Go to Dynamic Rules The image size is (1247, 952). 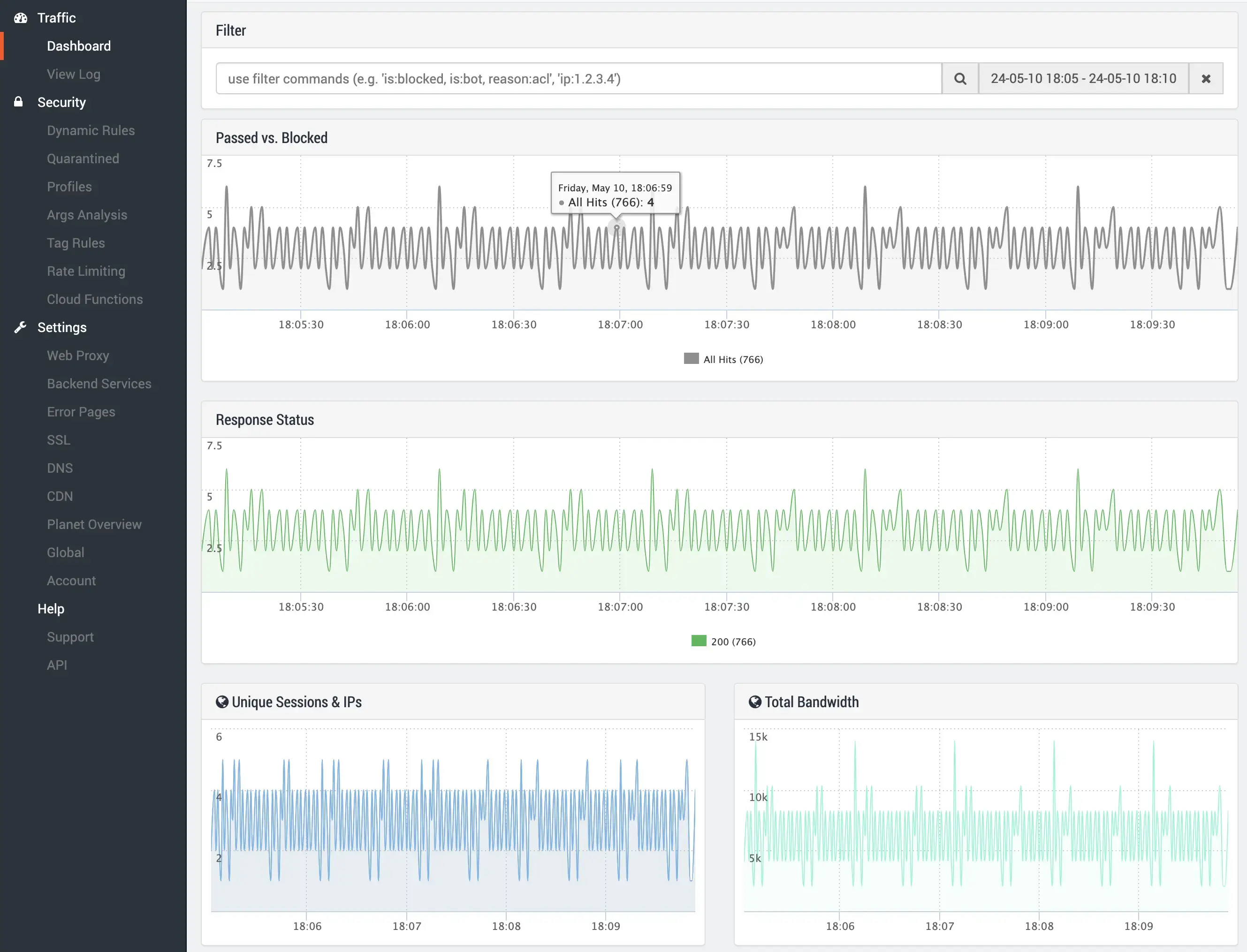pos(91,130)
